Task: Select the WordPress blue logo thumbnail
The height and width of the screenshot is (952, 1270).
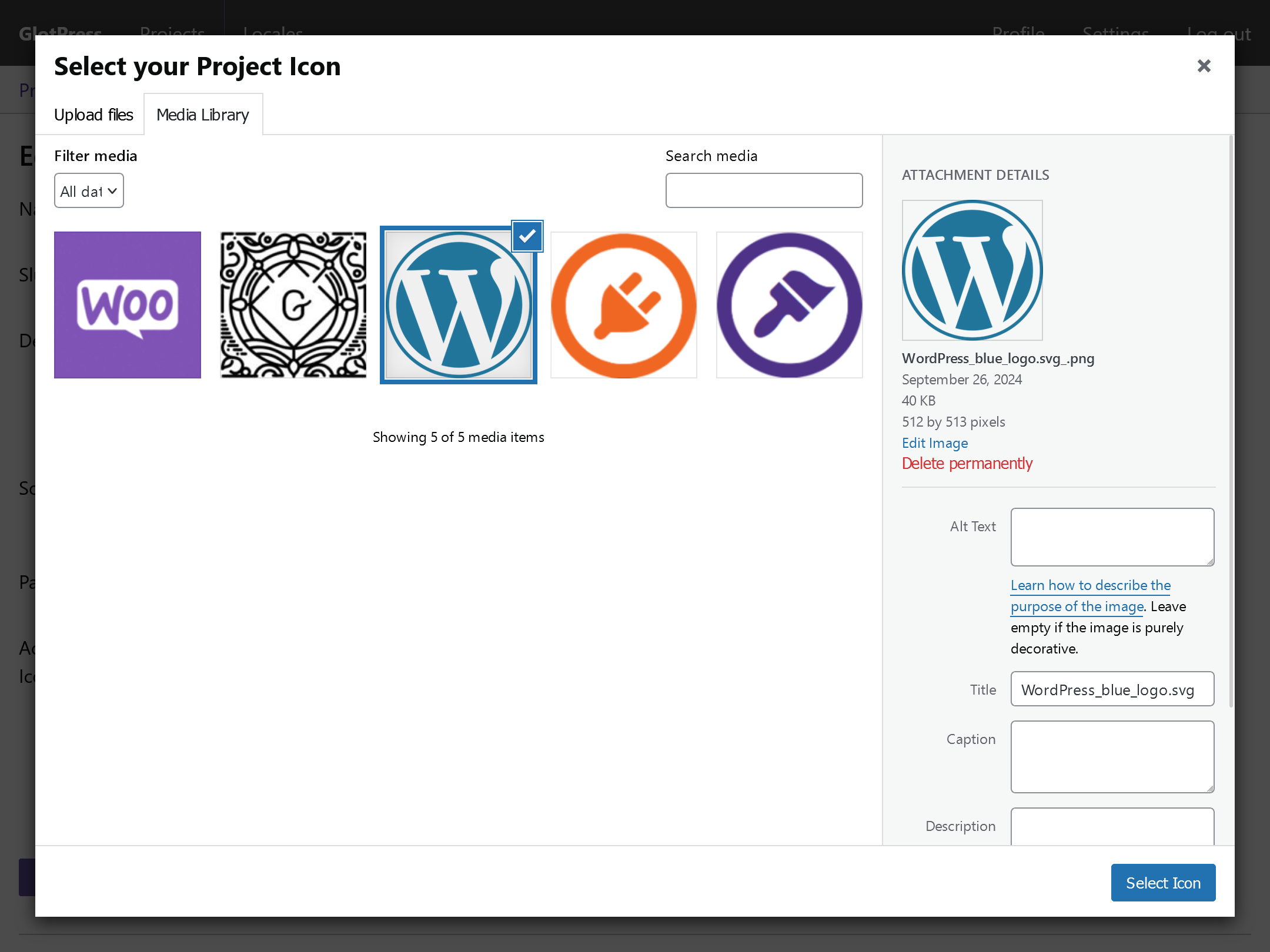Action: [459, 305]
